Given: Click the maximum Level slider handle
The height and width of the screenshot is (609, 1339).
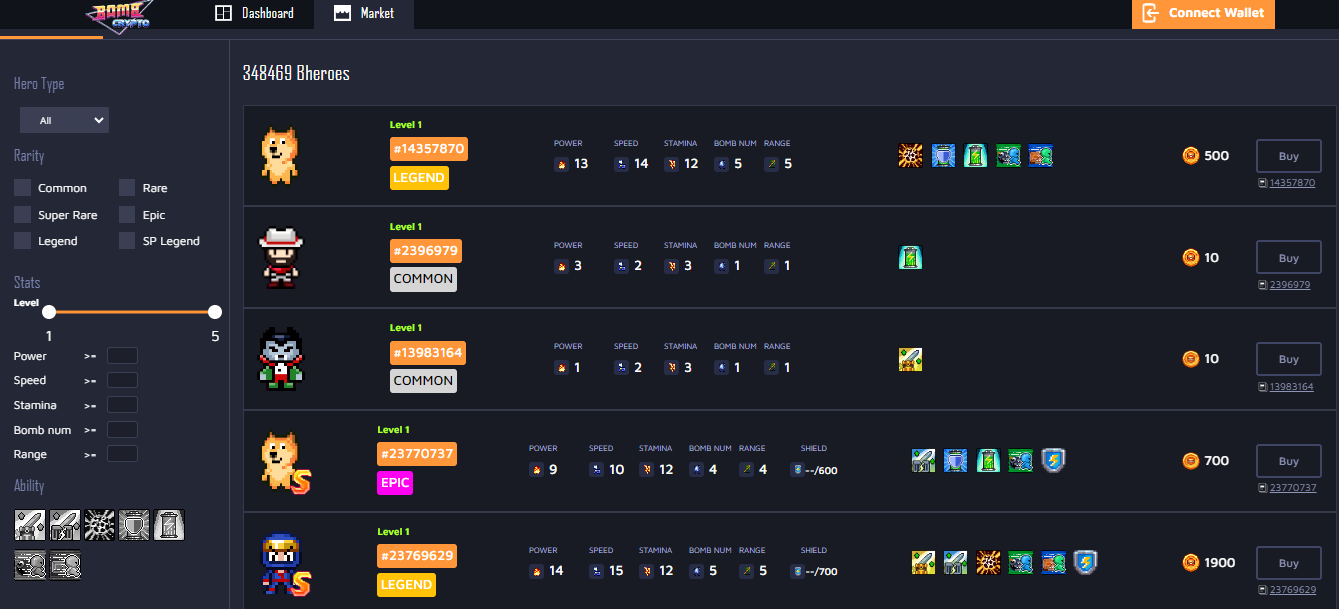Looking at the screenshot, I should click(215, 312).
